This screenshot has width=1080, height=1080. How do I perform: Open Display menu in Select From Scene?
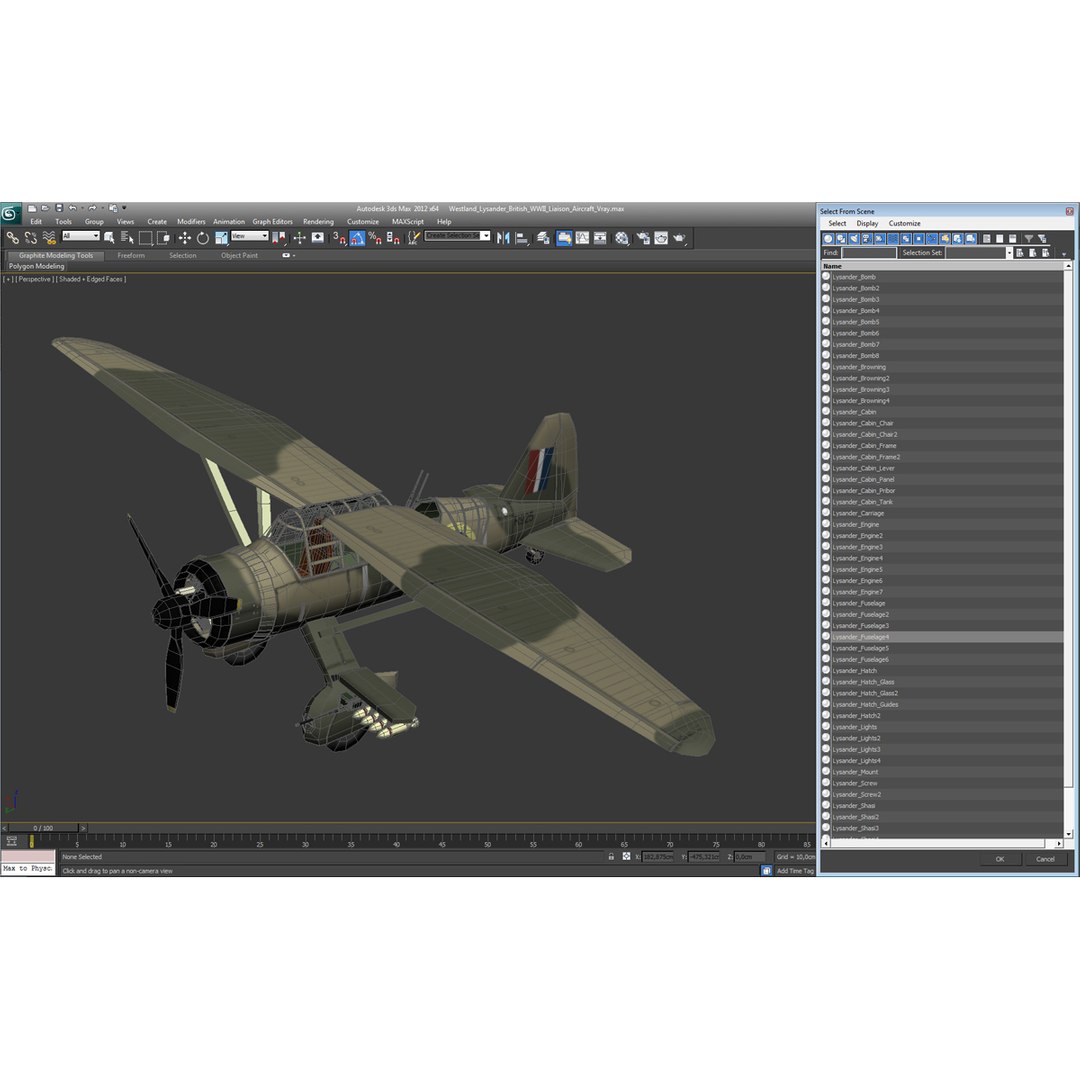(x=866, y=223)
